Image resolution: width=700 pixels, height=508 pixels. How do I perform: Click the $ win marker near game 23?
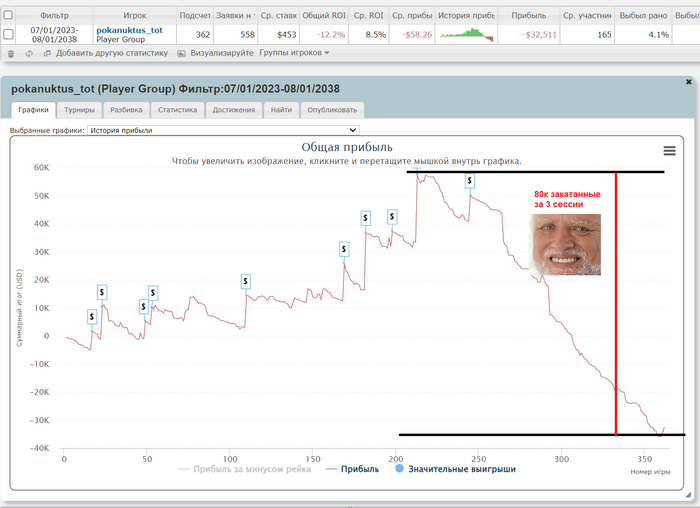click(102, 292)
